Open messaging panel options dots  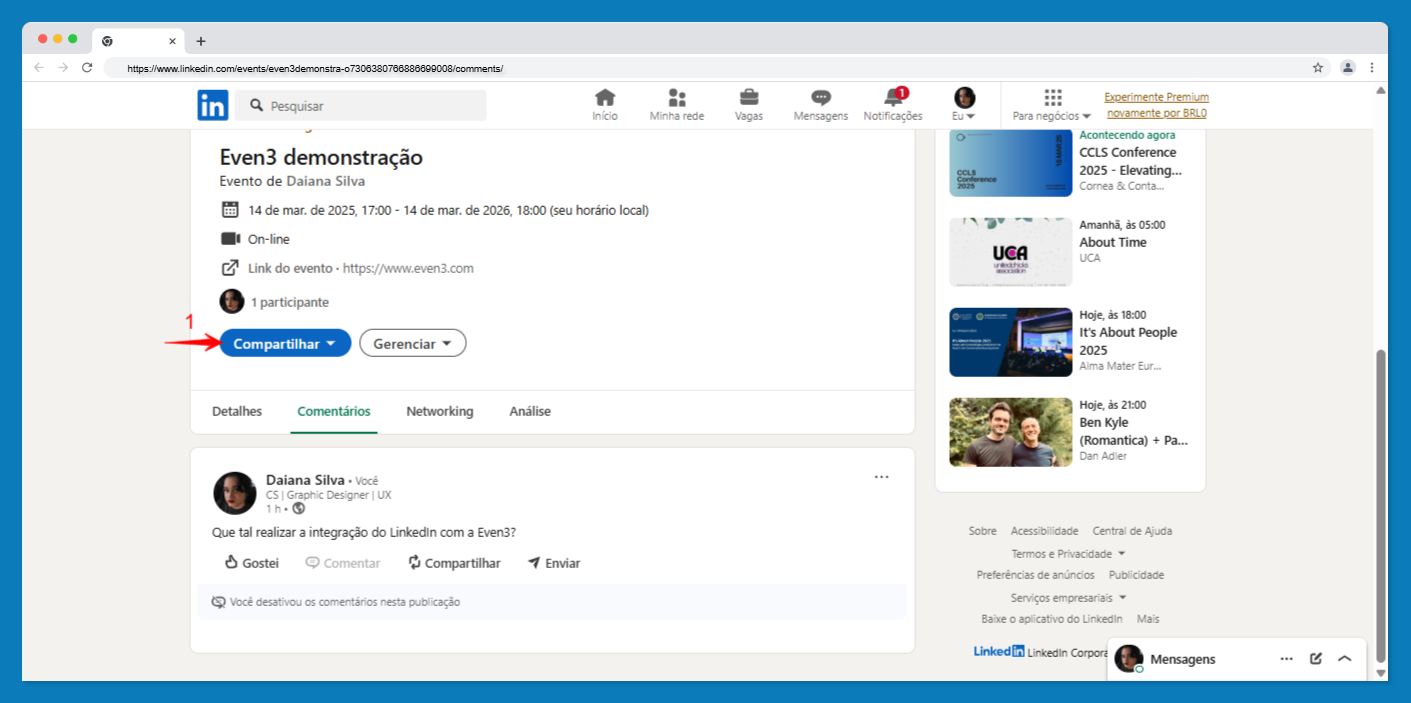1287,659
